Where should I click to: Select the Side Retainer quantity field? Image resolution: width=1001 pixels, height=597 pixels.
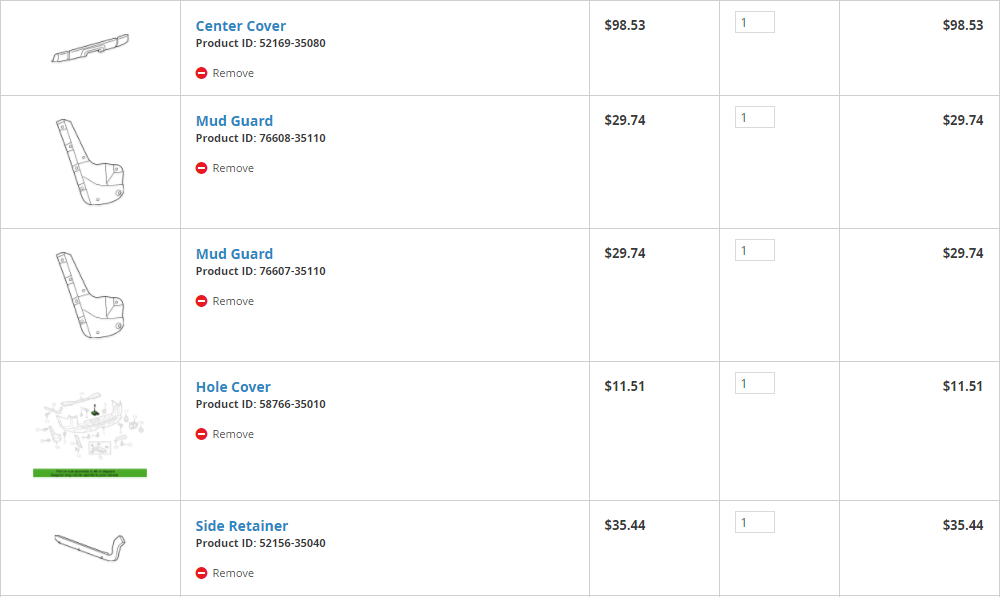tap(755, 522)
